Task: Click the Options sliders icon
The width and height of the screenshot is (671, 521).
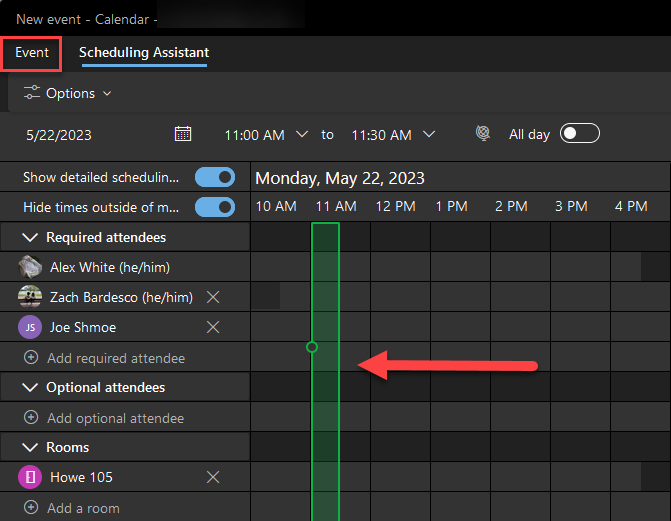Action: [32, 92]
